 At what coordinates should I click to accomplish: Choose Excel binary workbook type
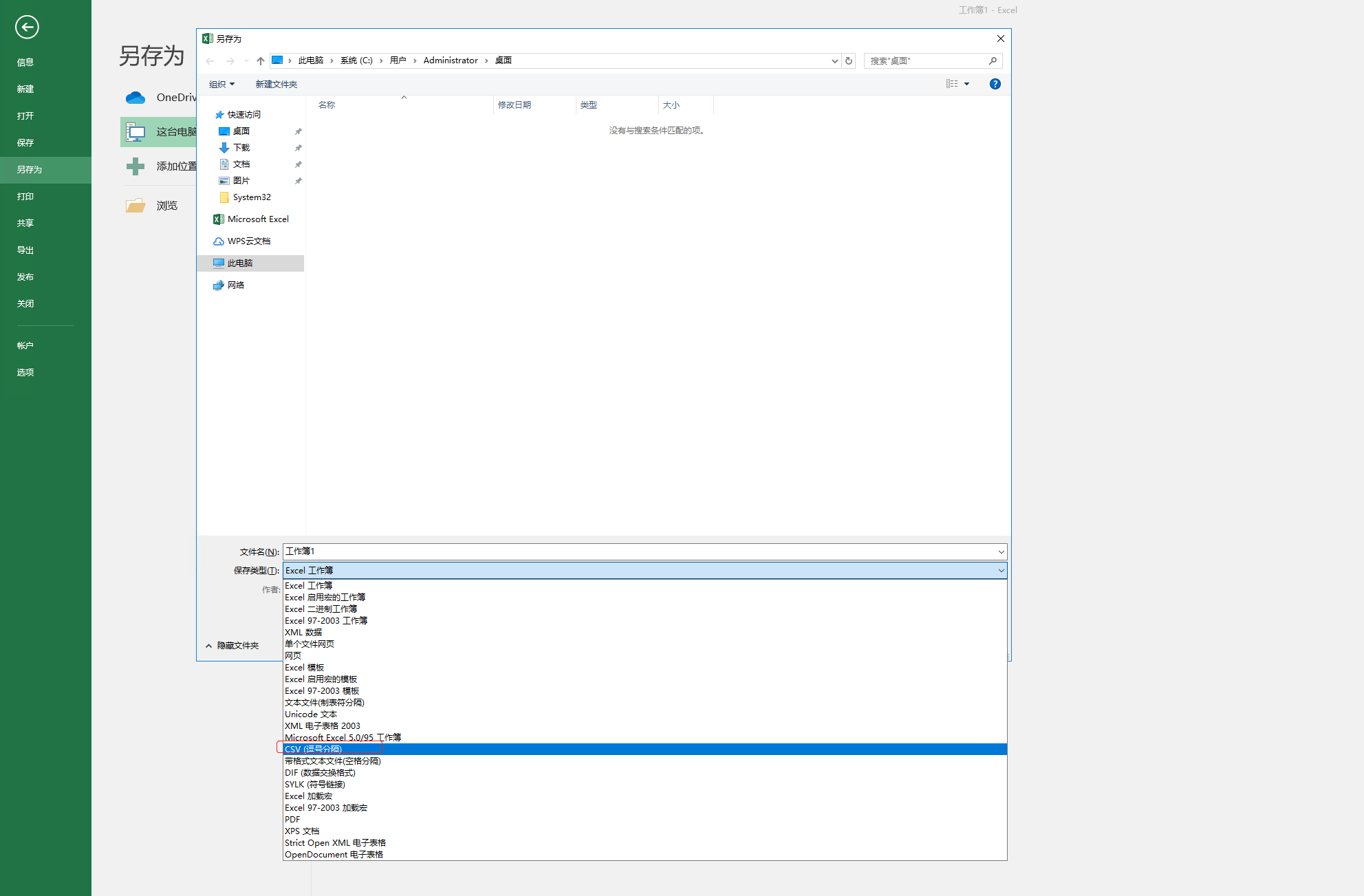(645, 609)
